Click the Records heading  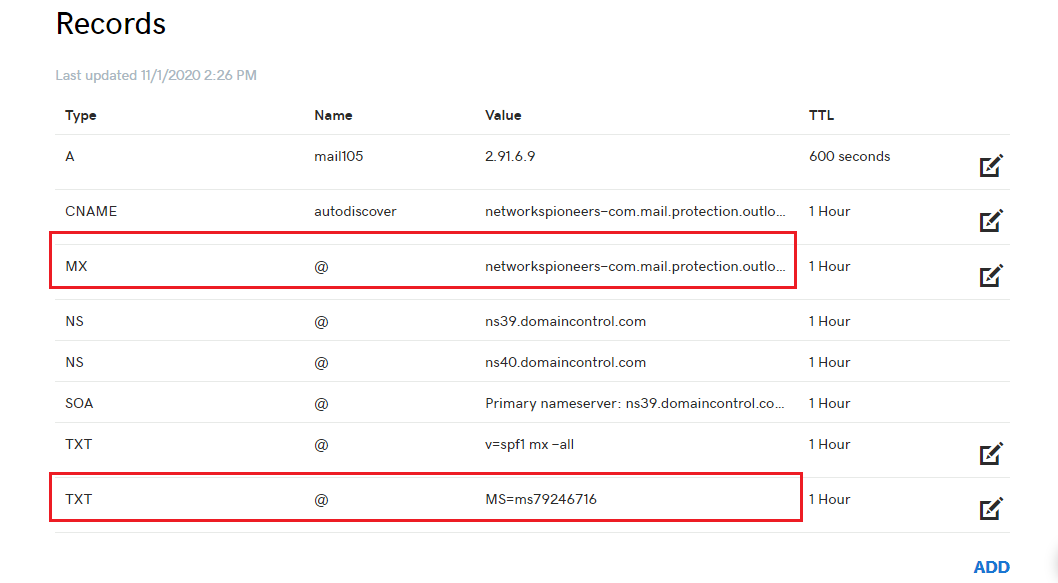111,24
